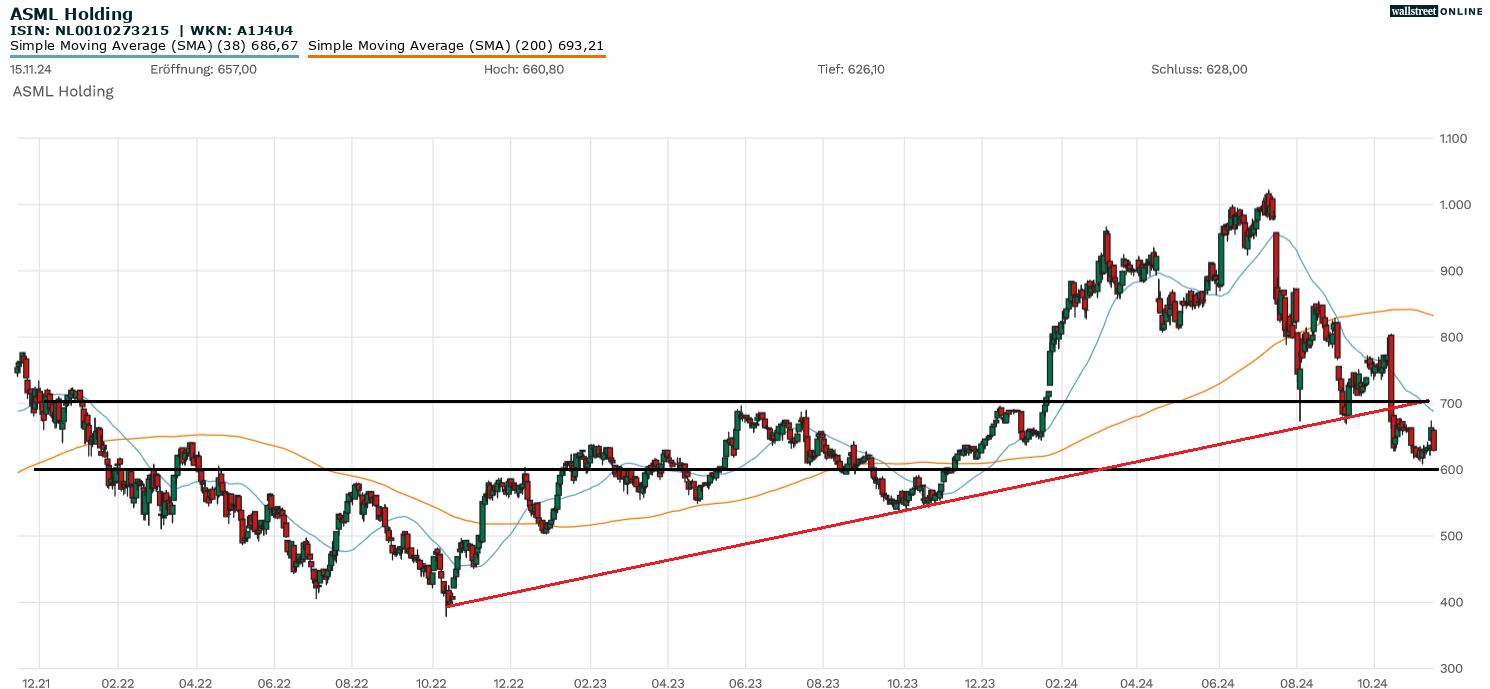This screenshot has width=1490, height=689.
Task: Click the 15.11.24 date label
Action: (31, 69)
